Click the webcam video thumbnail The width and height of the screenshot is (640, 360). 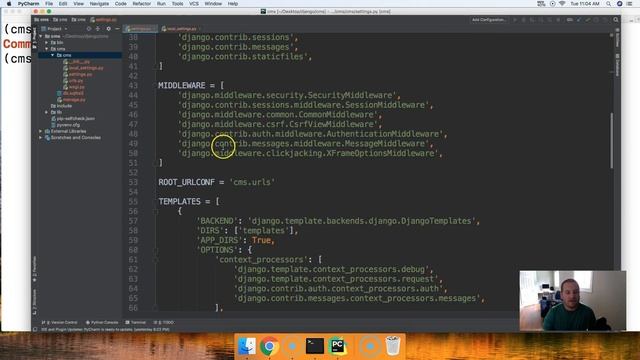pos(572,300)
